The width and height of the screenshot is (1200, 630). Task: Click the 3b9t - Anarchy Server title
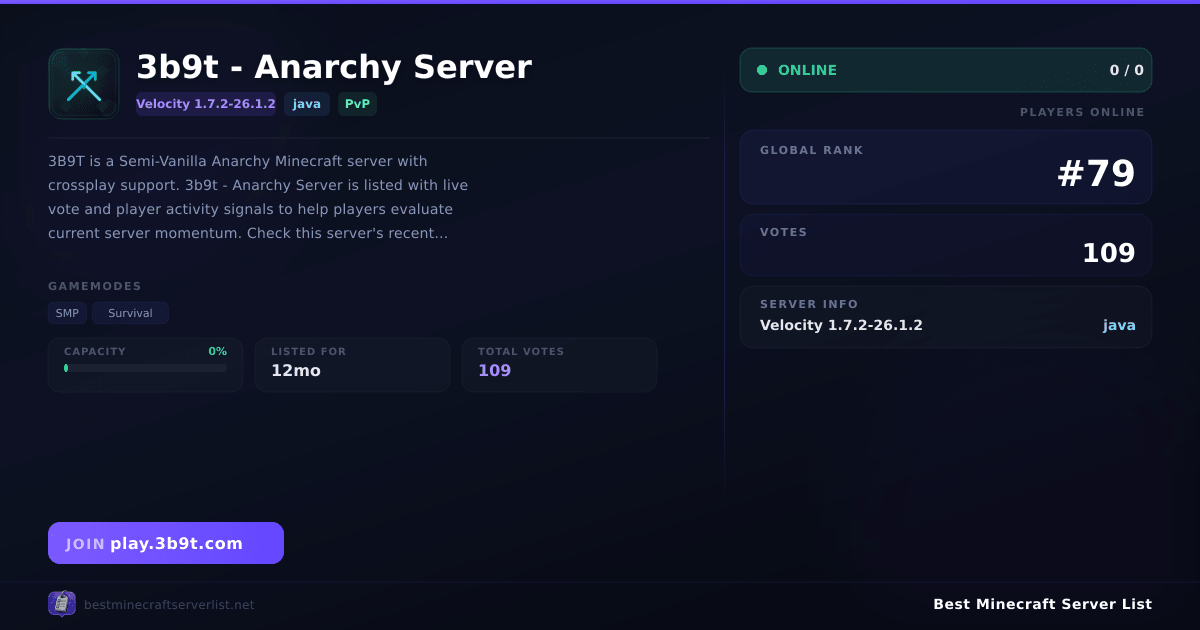pos(334,67)
